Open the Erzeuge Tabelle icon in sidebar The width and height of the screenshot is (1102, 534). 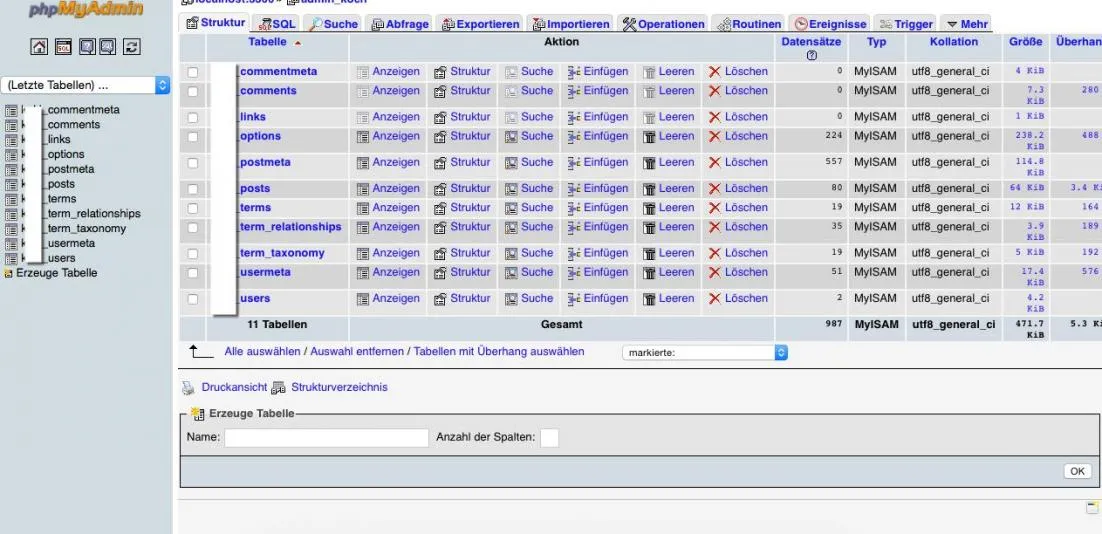click(x=8, y=273)
